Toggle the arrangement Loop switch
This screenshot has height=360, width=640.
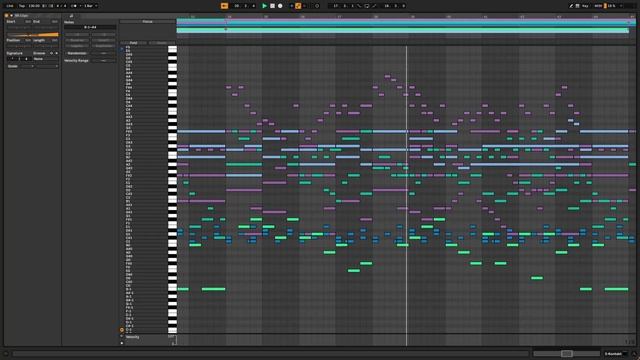pos(367,6)
